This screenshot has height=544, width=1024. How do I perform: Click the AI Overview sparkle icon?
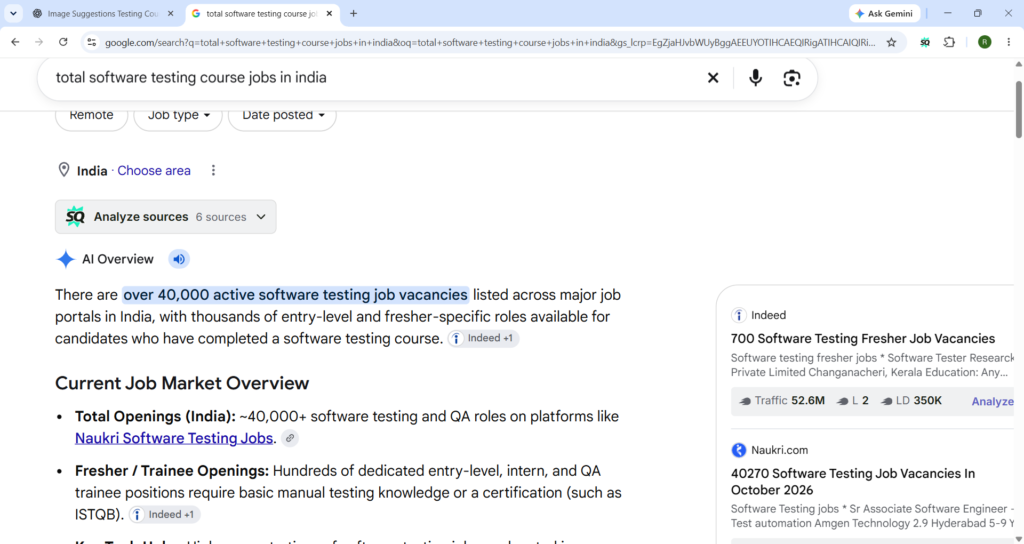point(65,259)
